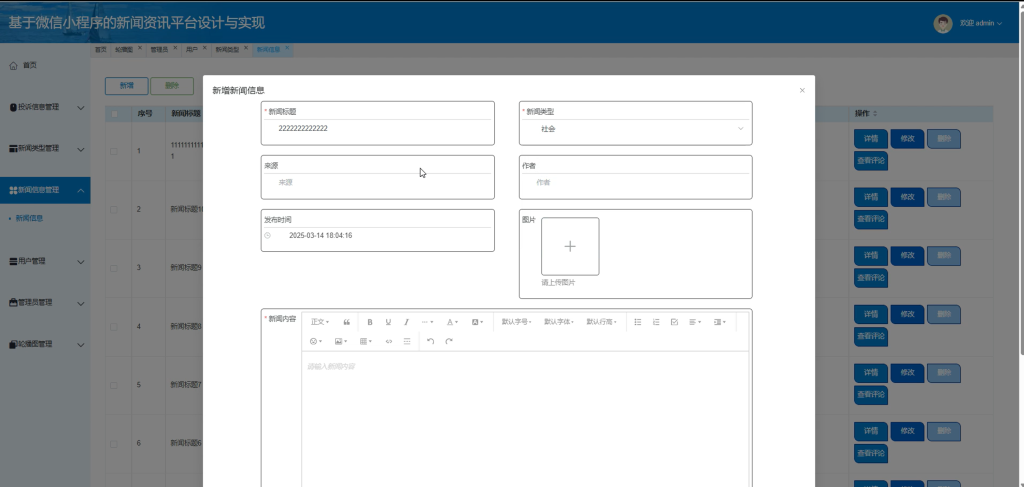This screenshot has width=1024, height=487.
Task: Expand the 投诉信息管理 sidebar menu
Action: (45, 107)
